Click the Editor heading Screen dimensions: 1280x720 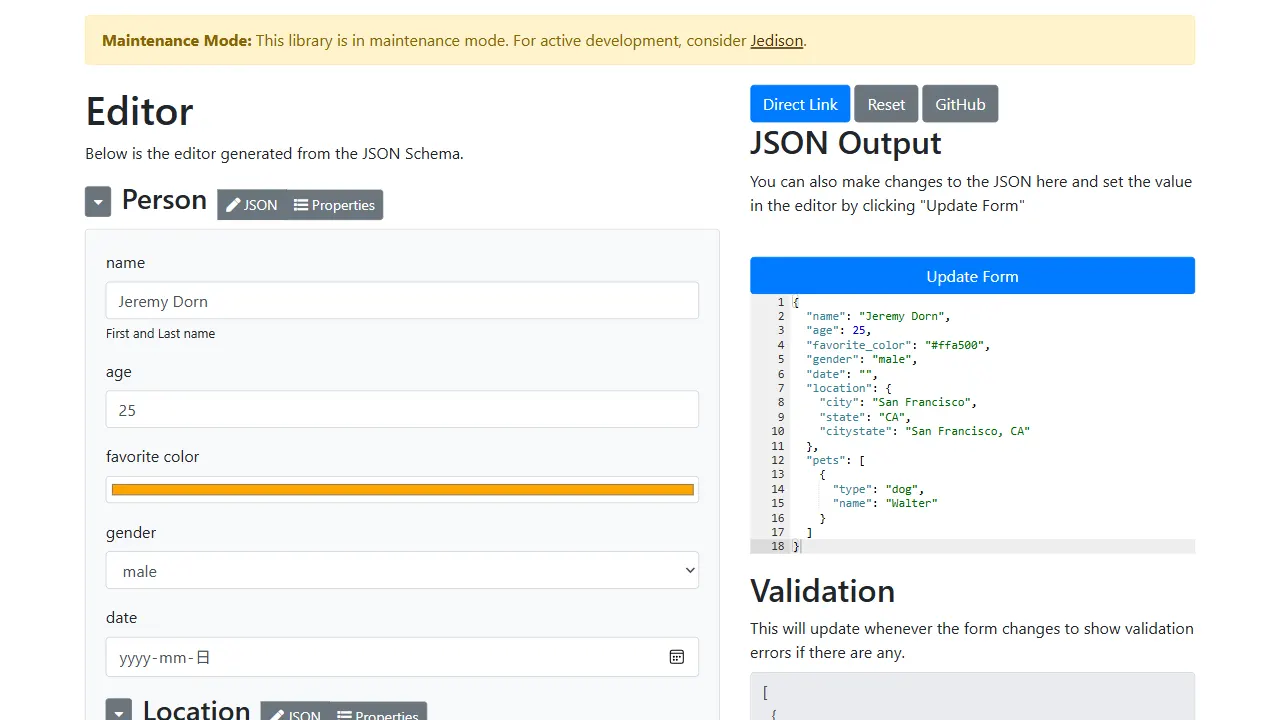pyautogui.click(x=139, y=111)
